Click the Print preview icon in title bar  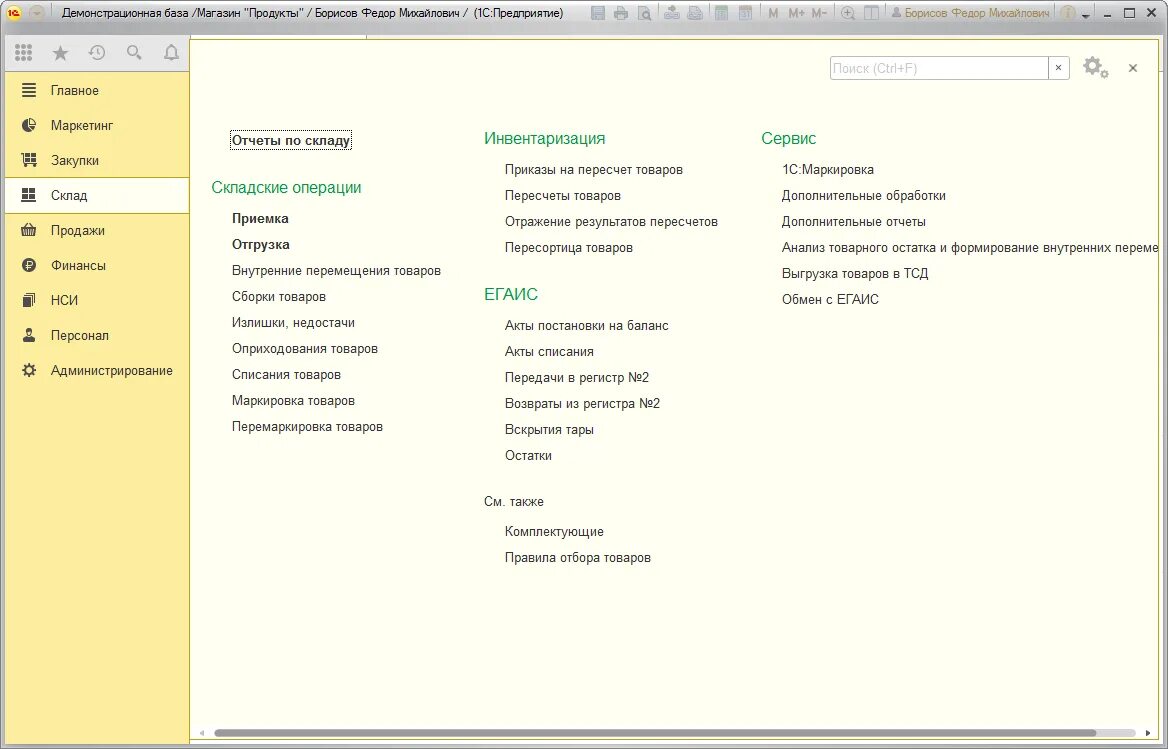(644, 13)
